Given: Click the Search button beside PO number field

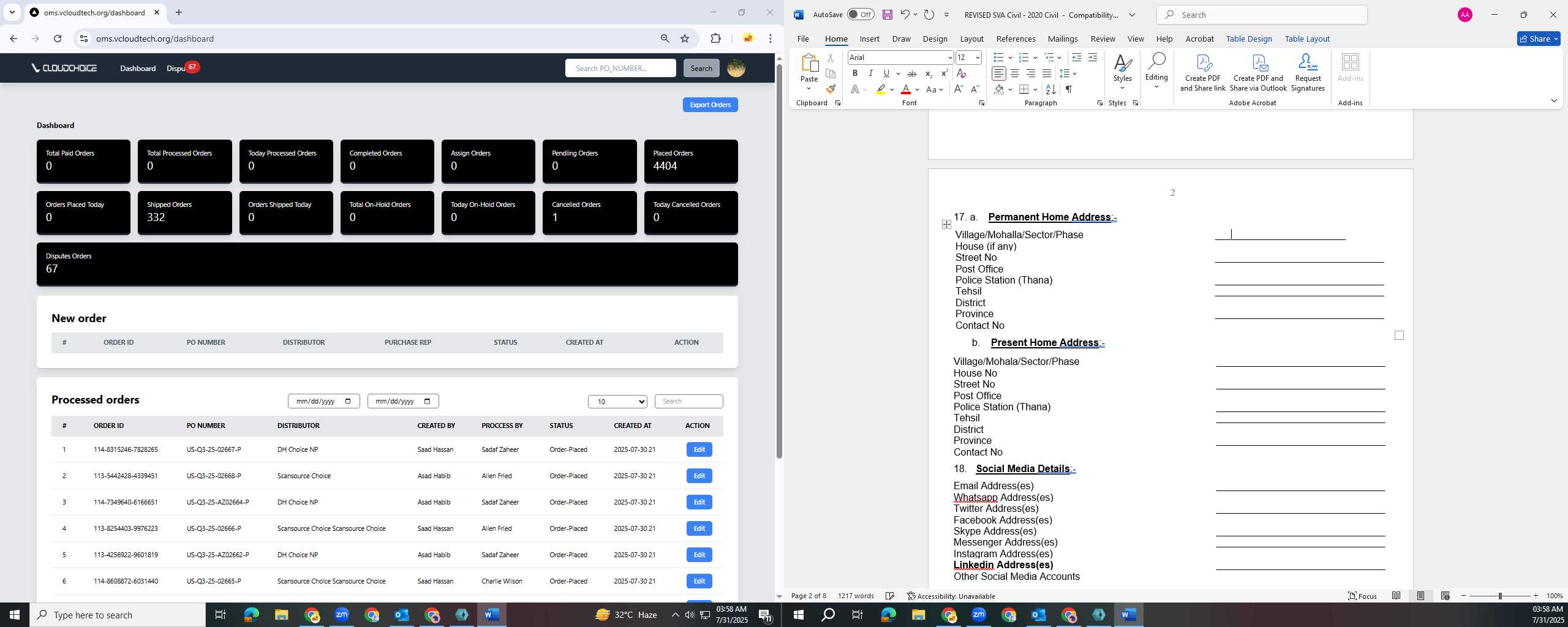Looking at the screenshot, I should point(701,68).
